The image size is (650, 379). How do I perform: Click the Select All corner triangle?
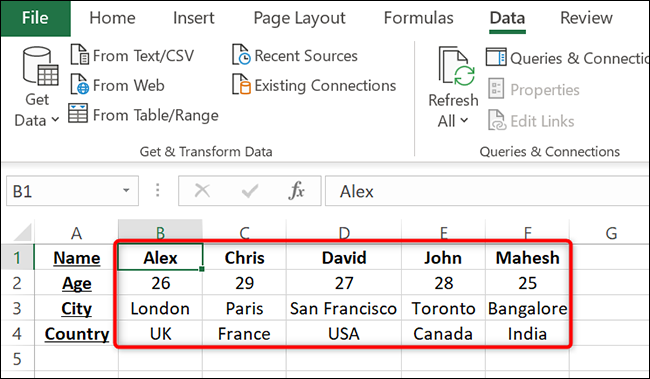[x=23, y=232]
